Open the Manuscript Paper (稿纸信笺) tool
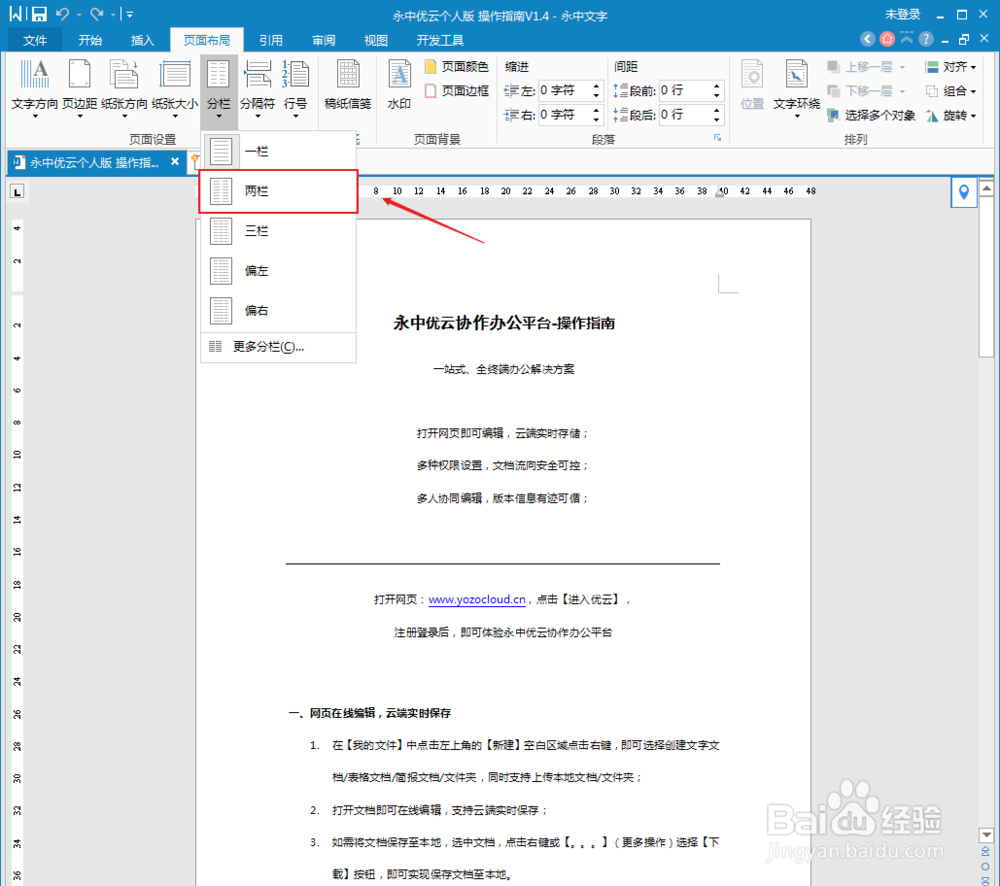The width and height of the screenshot is (1000, 886). pos(348,86)
